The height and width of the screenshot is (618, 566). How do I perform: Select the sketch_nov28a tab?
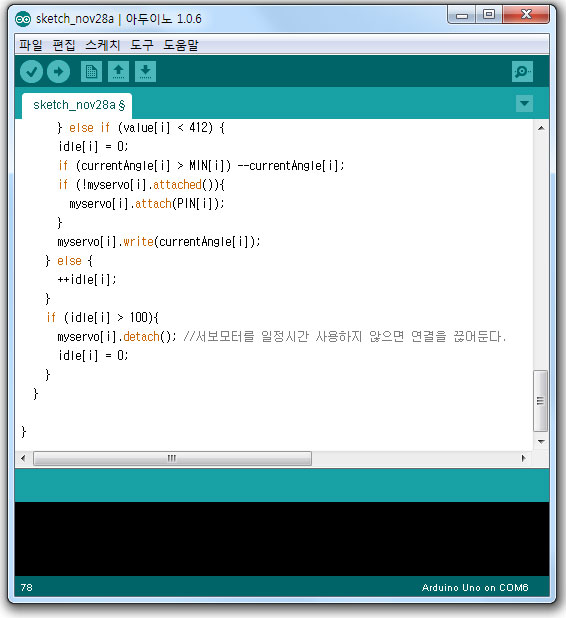click(x=77, y=106)
